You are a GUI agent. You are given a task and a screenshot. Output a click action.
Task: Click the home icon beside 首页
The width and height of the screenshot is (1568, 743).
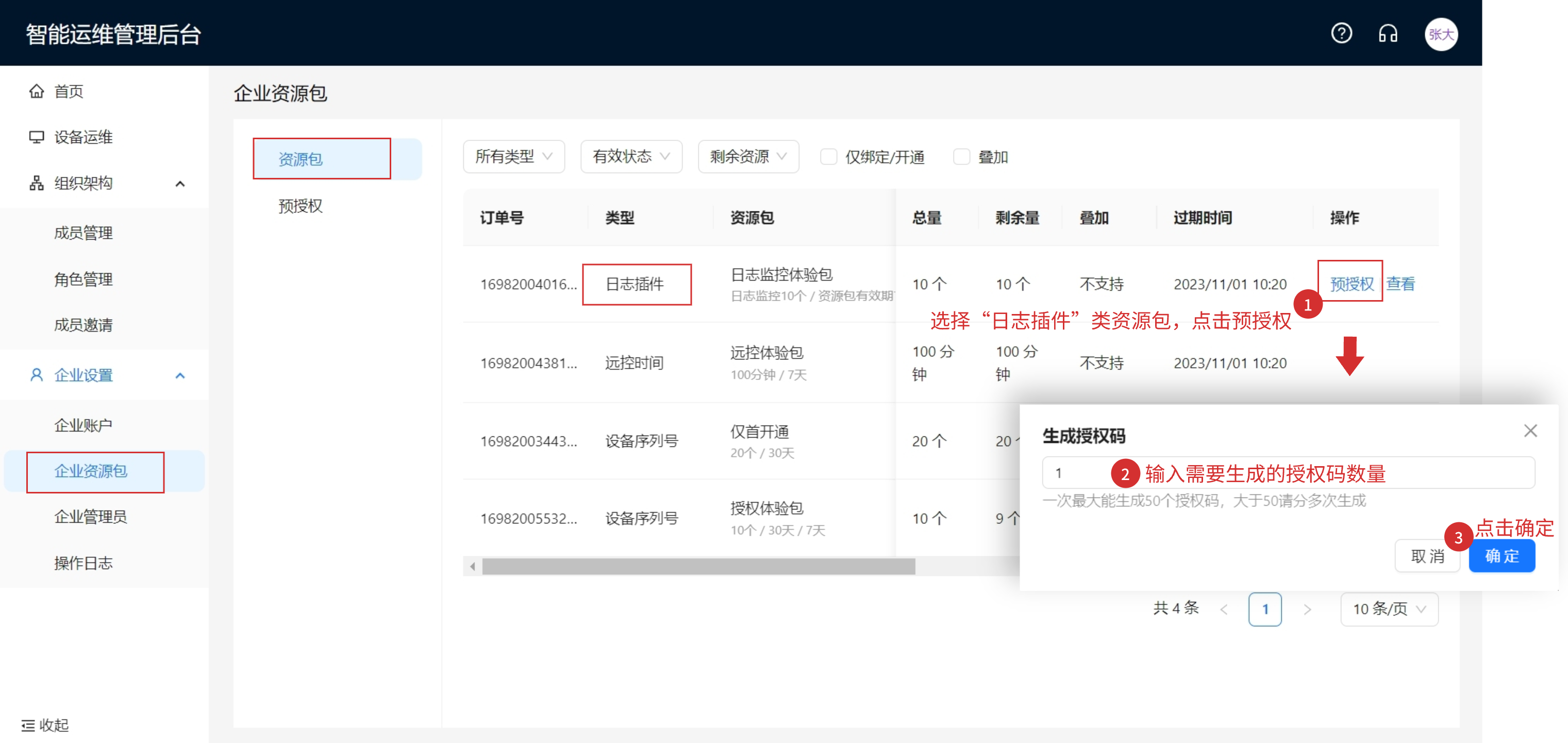pyautogui.click(x=37, y=91)
